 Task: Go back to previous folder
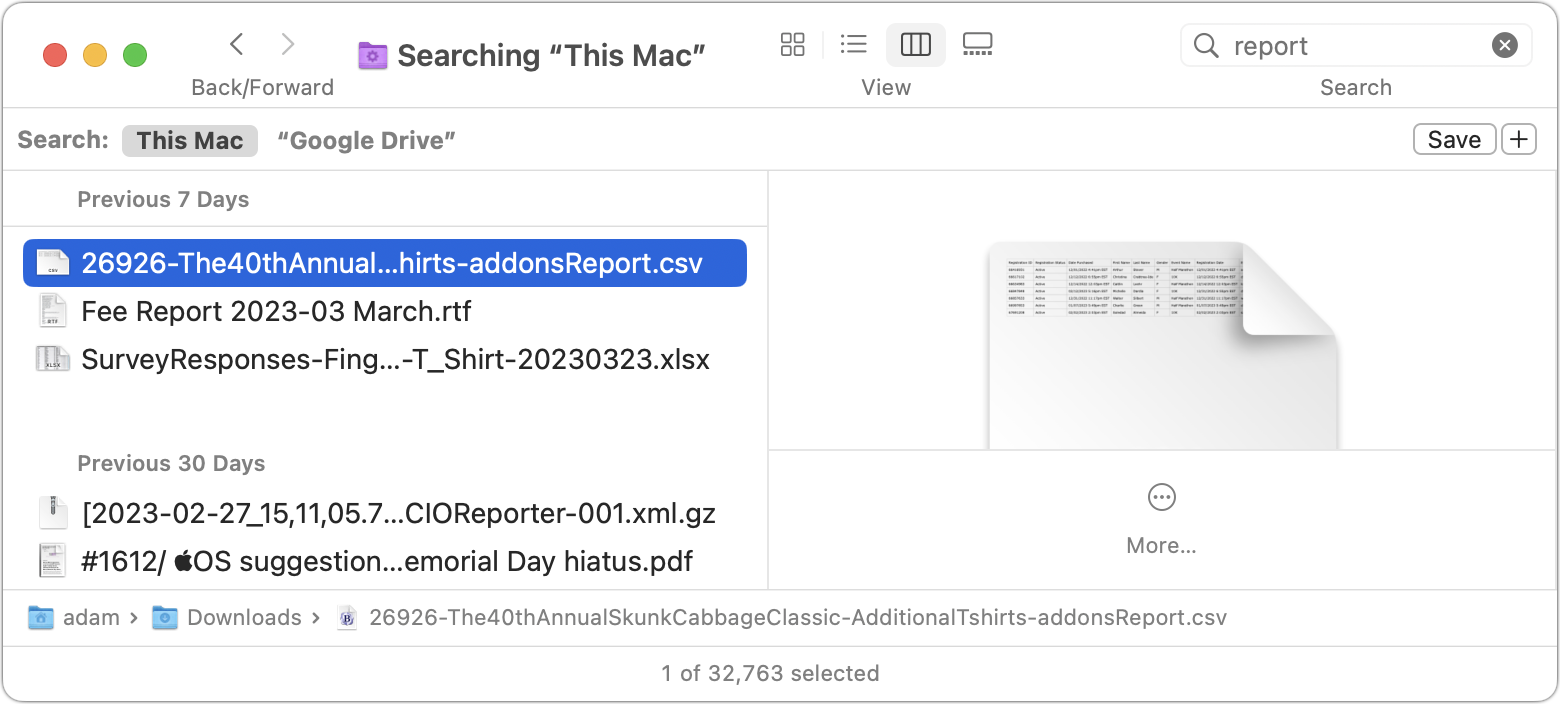237,44
